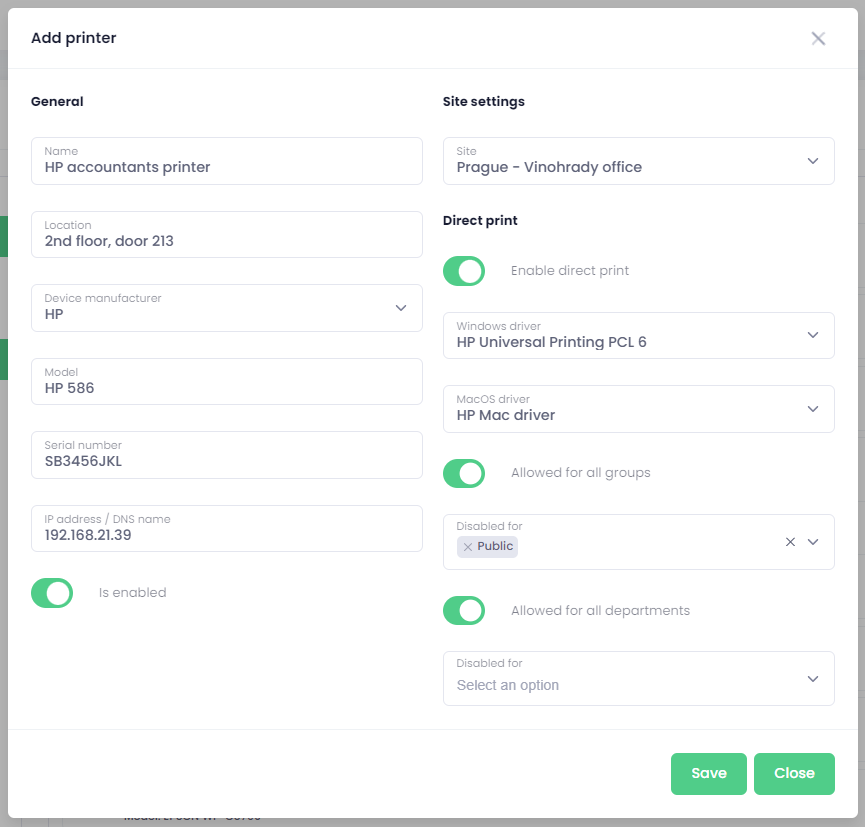This screenshot has width=865, height=827.
Task: Click the Enable direct print label
Action: pos(569,270)
